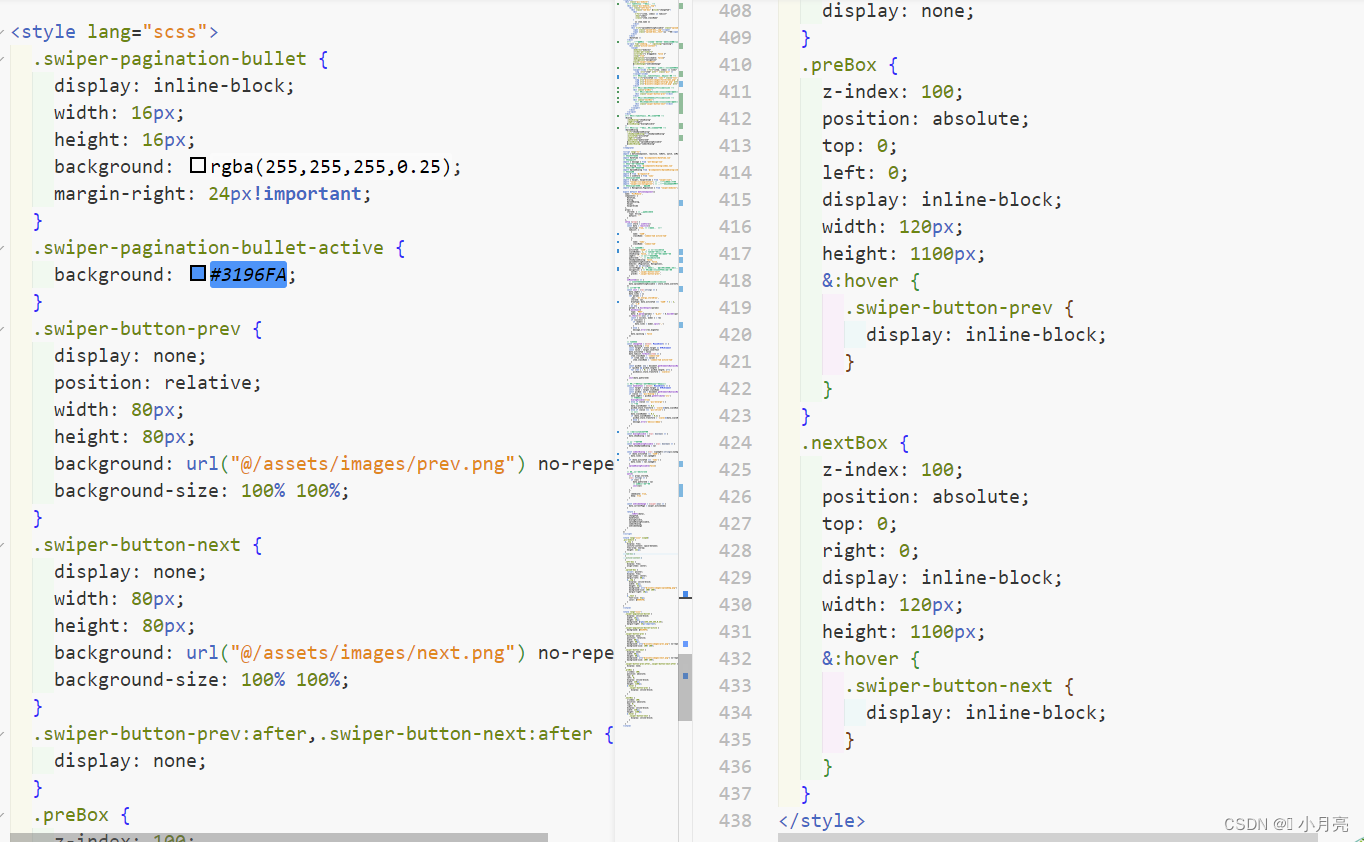Click the '.swiper-button-next {' selector in left pane

(x=148, y=545)
